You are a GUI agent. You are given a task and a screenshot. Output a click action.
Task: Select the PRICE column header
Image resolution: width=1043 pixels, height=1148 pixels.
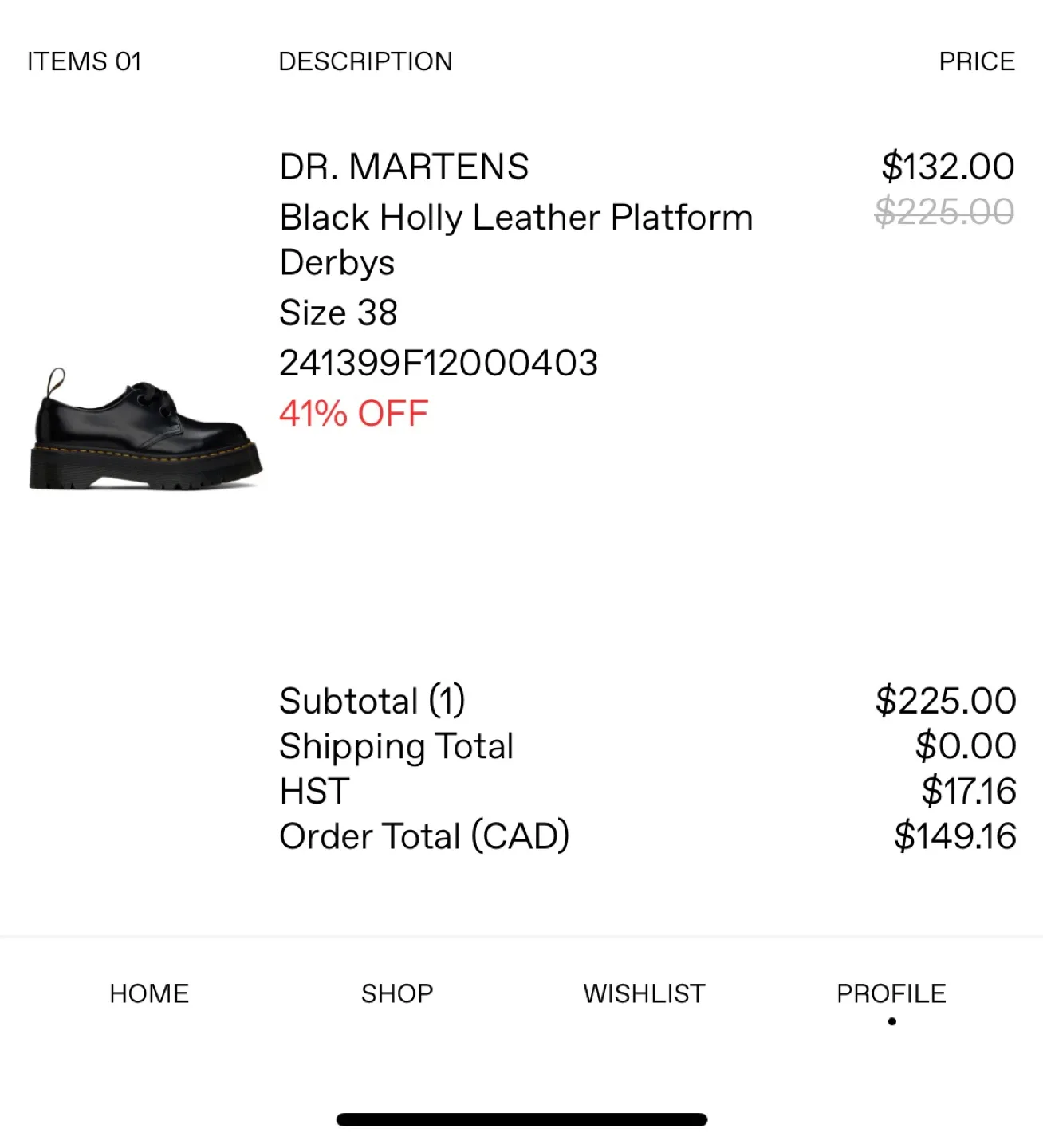coord(976,61)
